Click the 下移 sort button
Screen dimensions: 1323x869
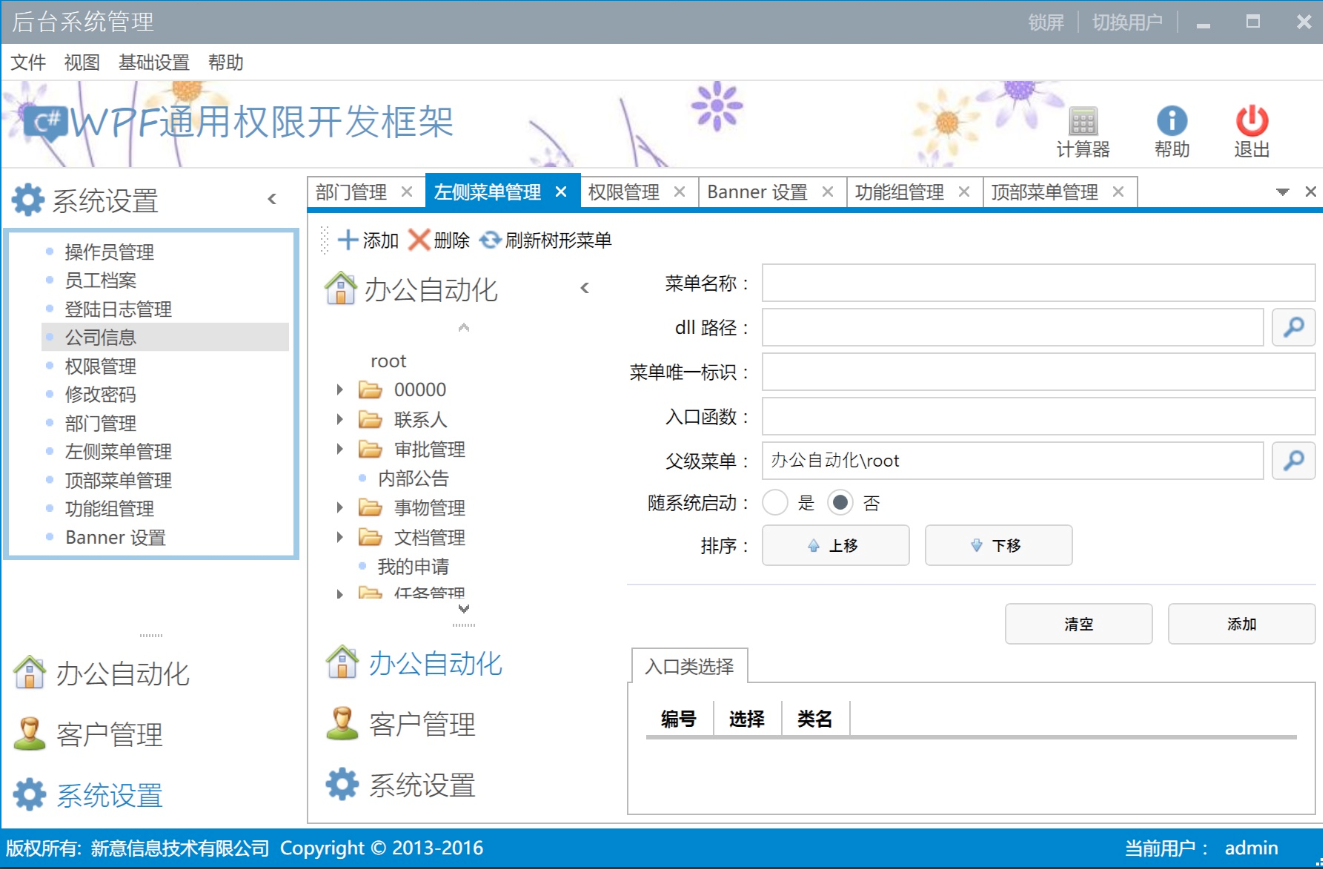(x=999, y=546)
